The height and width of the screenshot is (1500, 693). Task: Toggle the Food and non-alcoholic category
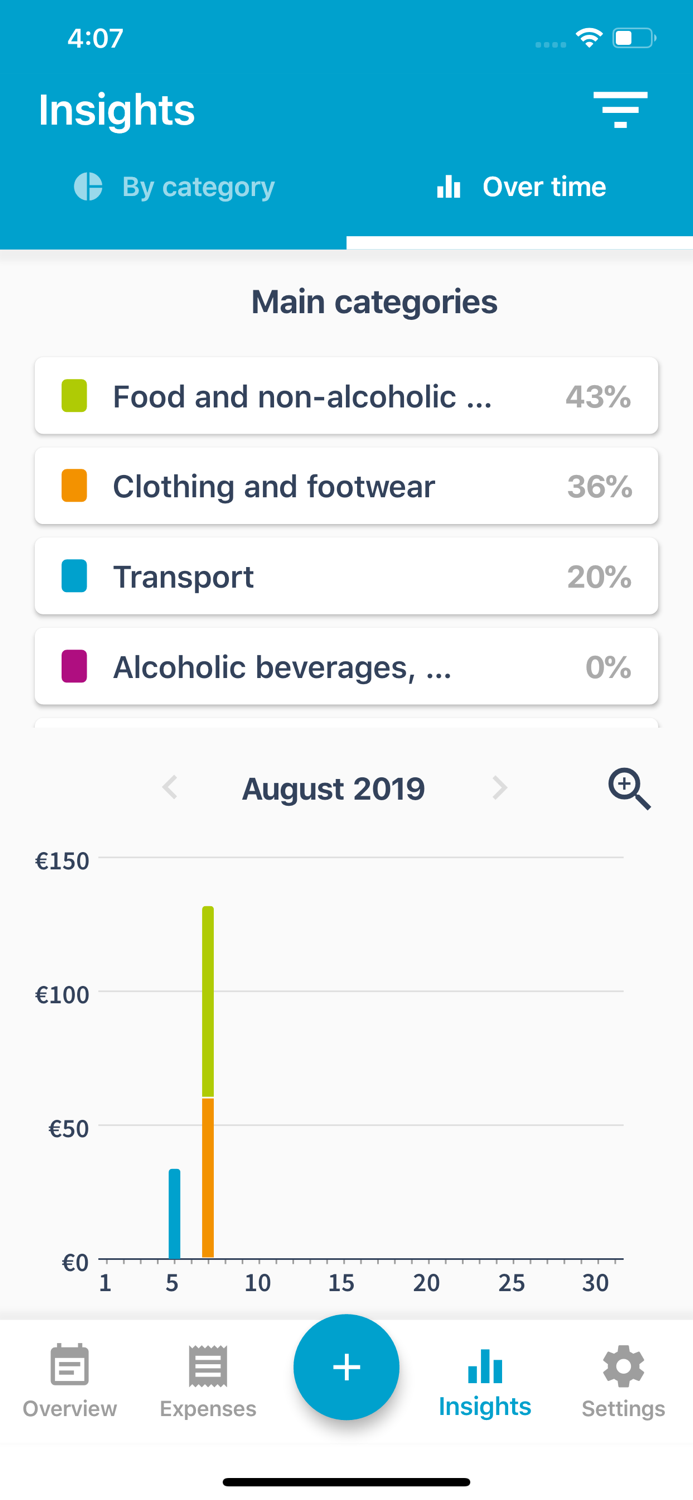[x=346, y=396]
